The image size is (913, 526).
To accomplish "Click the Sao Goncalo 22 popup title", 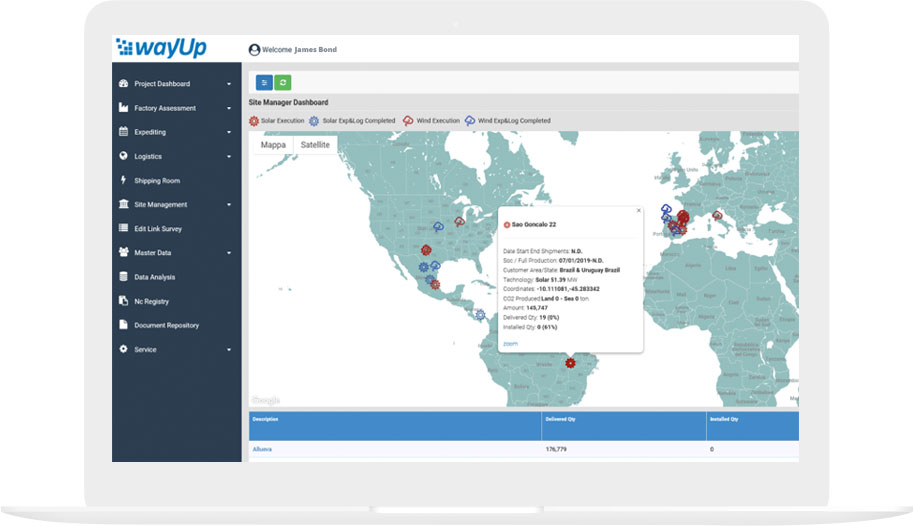I will click(534, 224).
